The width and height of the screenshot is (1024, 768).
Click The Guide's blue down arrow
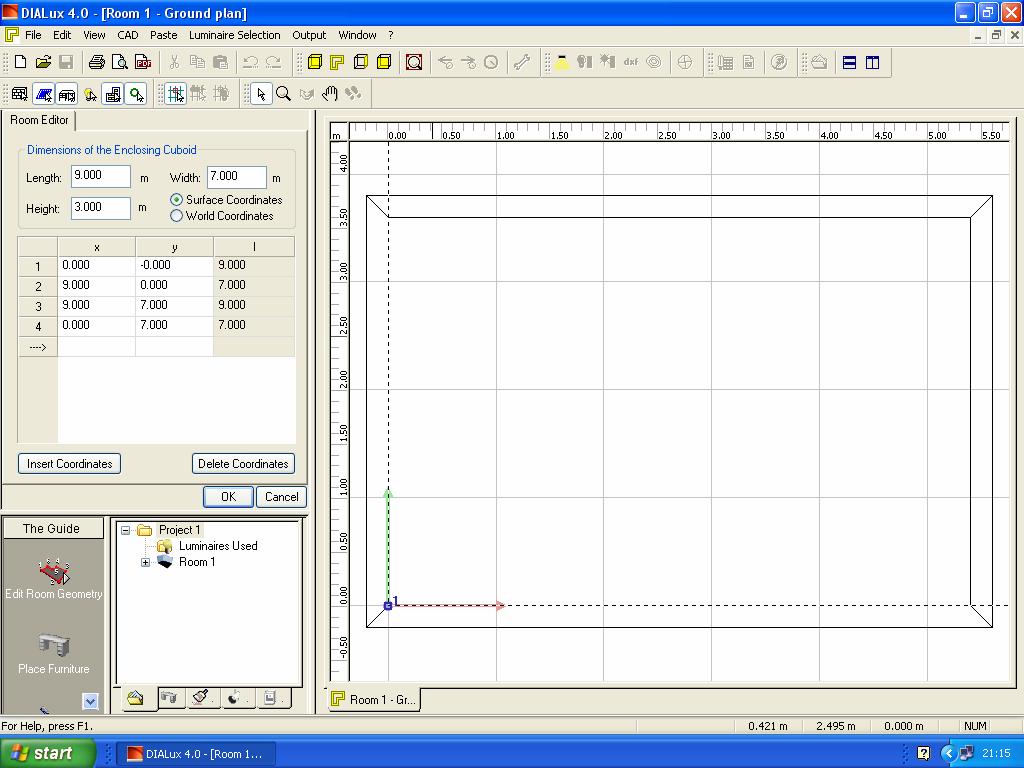[90, 701]
